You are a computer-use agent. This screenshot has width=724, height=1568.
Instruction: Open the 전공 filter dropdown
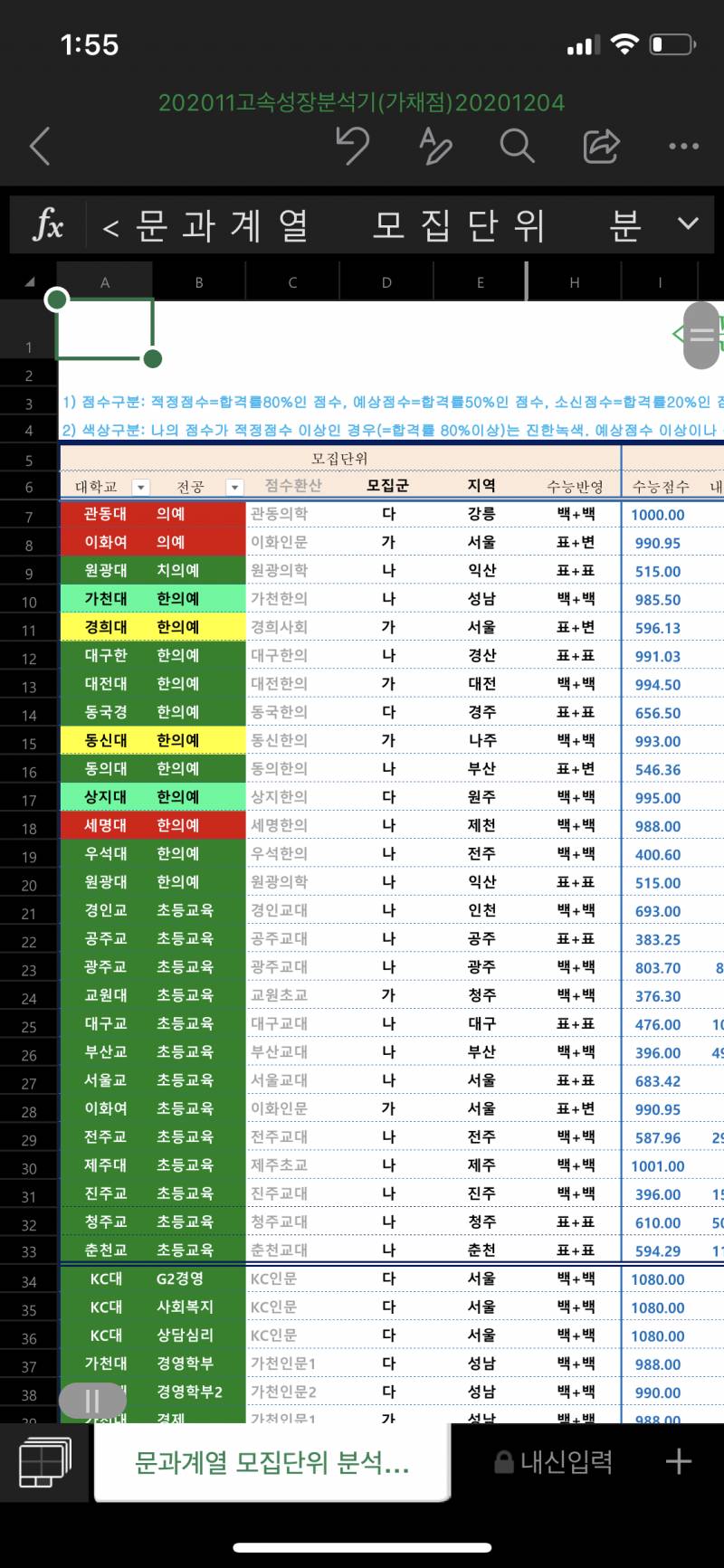[x=234, y=487]
